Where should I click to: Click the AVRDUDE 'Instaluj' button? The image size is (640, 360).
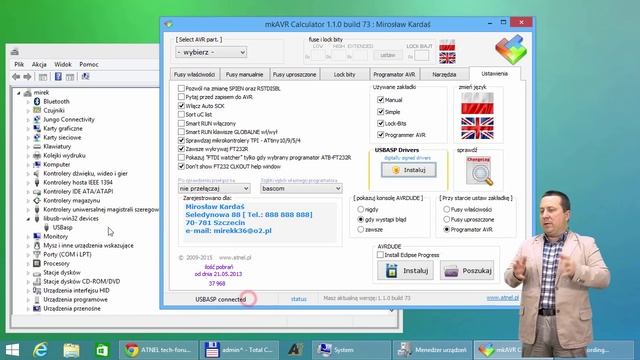pos(405,271)
